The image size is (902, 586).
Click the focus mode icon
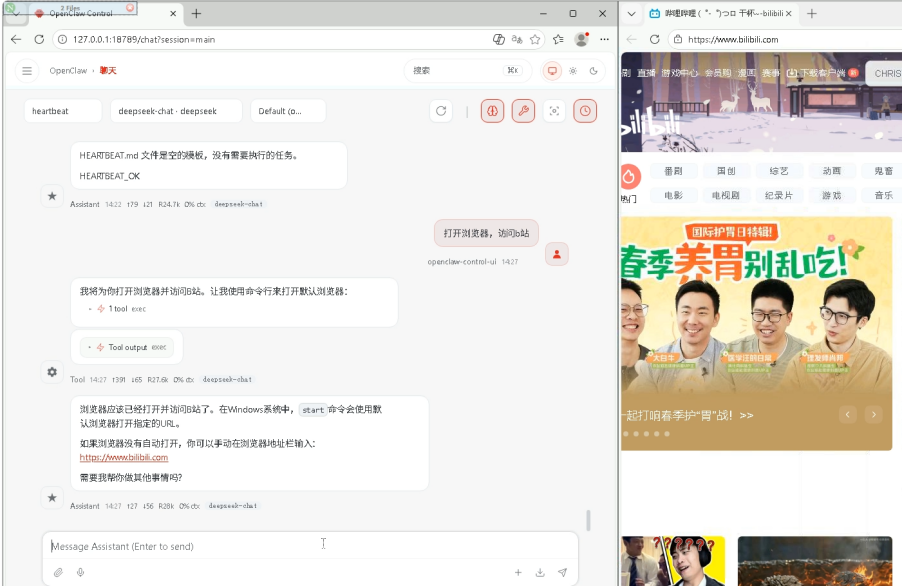554,111
